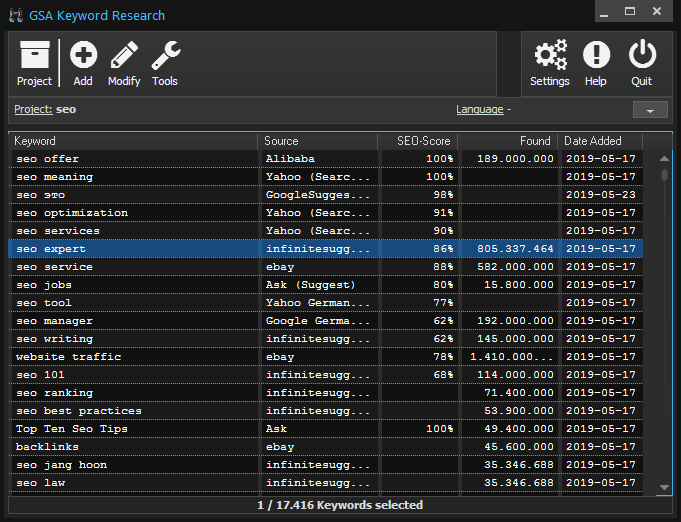
Task: Select the 'Top Ten Seo Tips' row
Action: click(326, 429)
